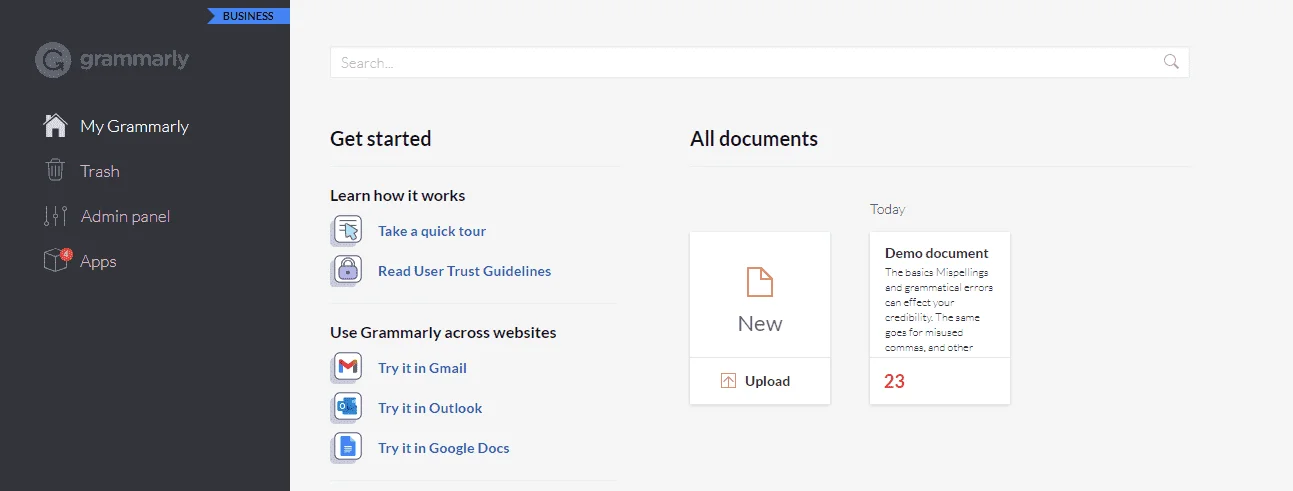Open Admin panel menu item
The image size is (1293, 491).
125,216
